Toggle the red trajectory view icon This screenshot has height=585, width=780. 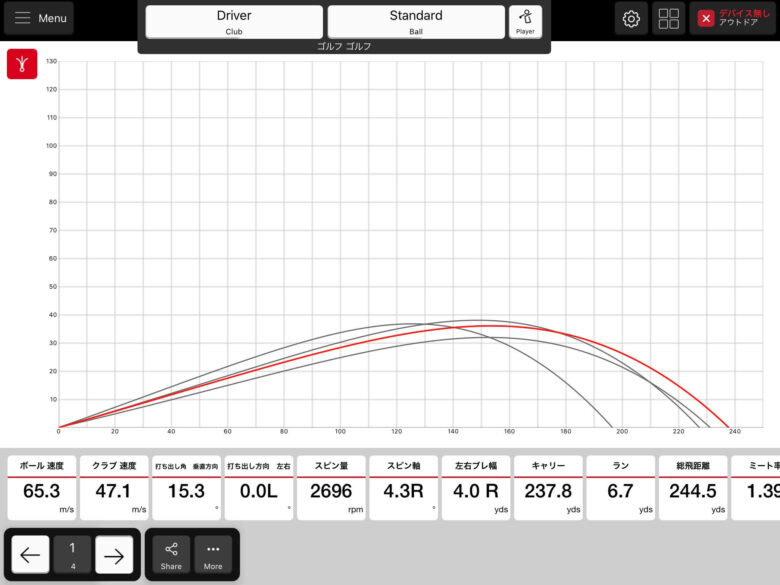point(22,64)
